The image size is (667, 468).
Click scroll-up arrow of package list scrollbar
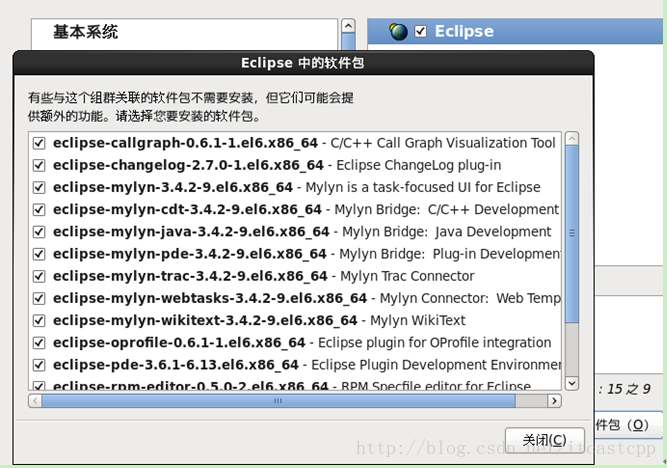tap(572, 139)
